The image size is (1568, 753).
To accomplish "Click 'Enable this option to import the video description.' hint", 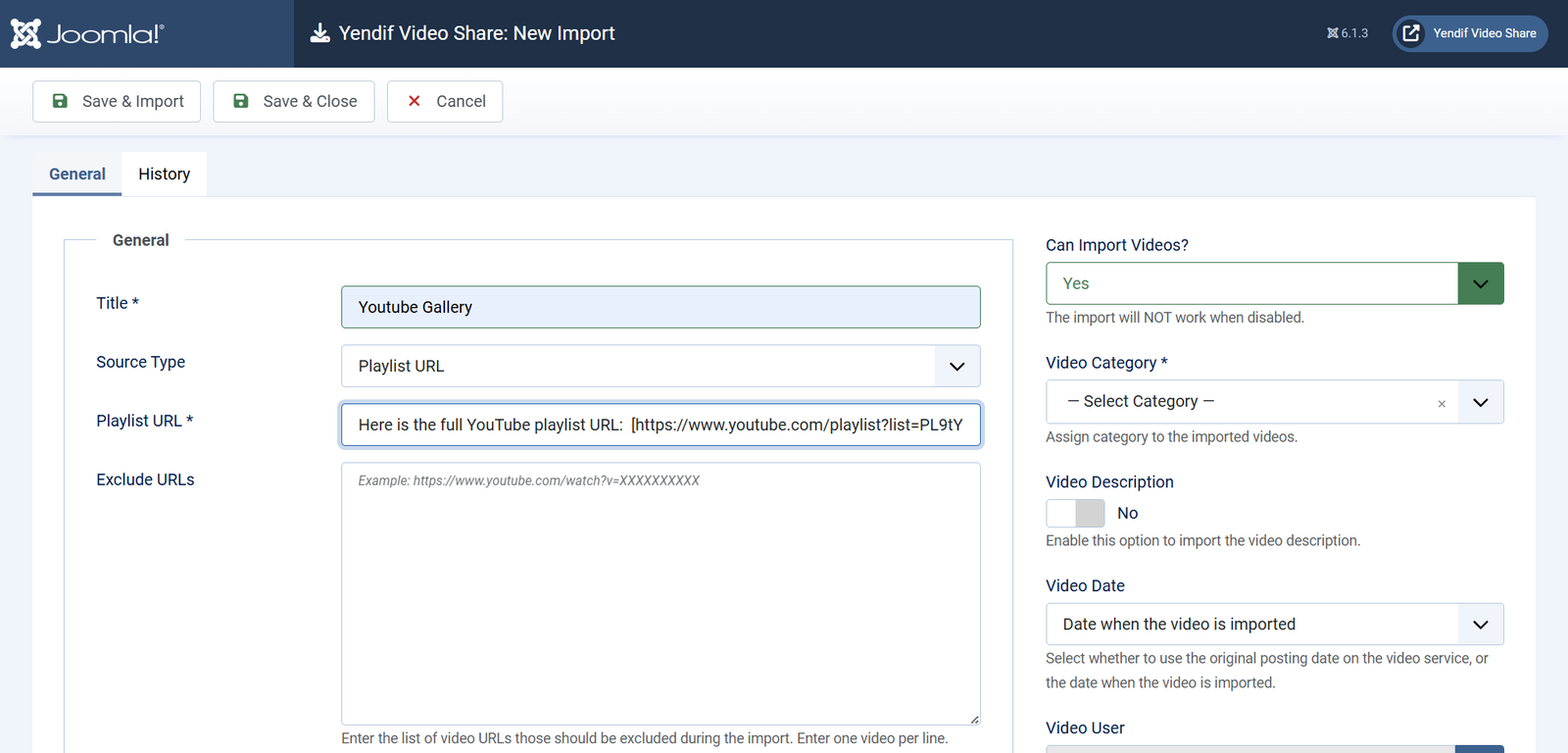I will click(x=1202, y=541).
